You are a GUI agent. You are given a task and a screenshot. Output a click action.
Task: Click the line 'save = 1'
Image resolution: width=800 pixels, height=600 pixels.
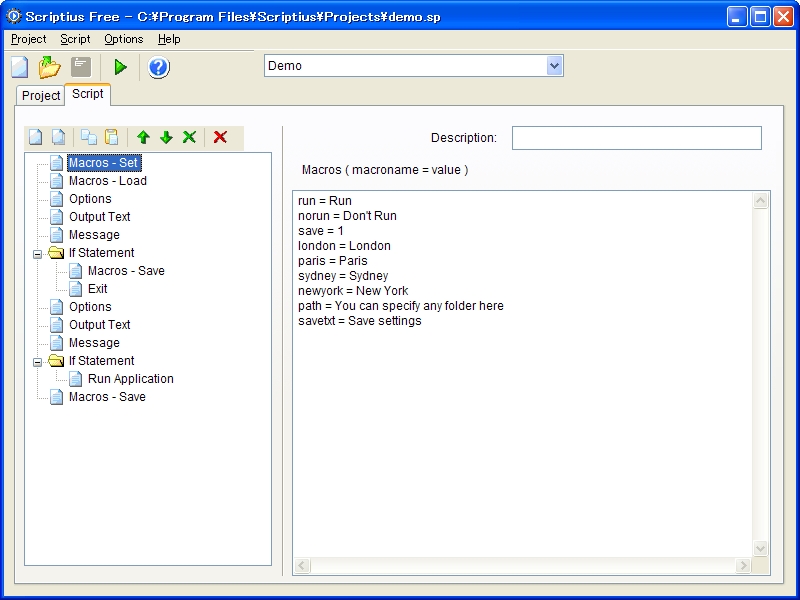[321, 231]
